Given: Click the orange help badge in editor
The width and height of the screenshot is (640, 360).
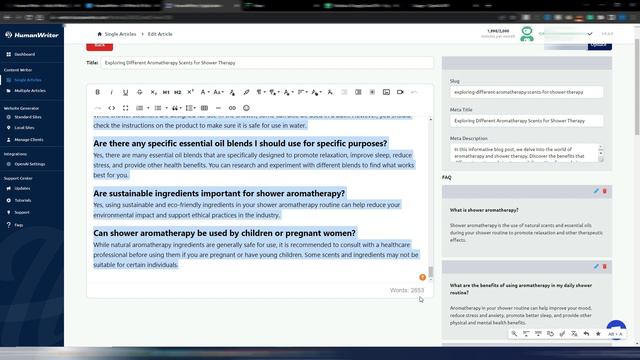Looking at the screenshot, I should point(422,278).
